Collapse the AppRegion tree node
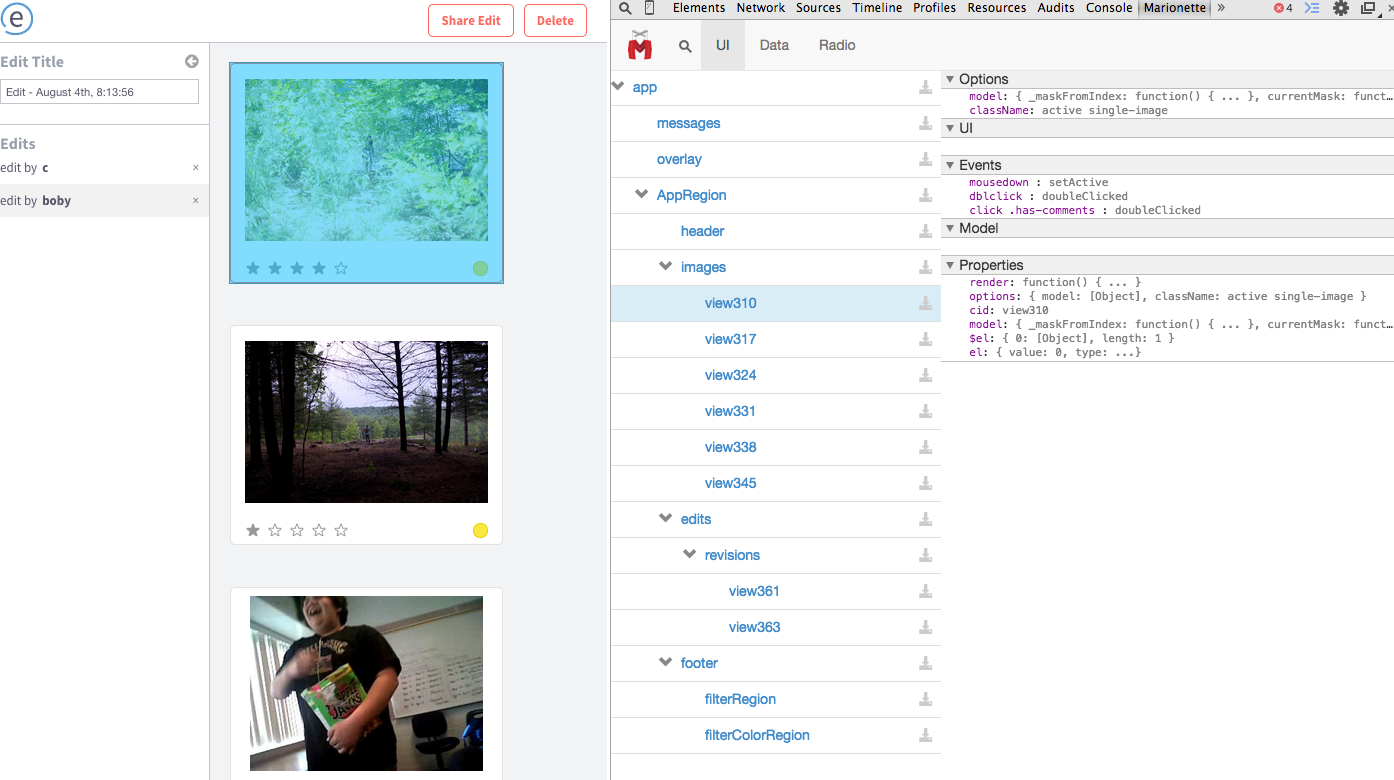The height and width of the screenshot is (780, 1394). pyautogui.click(x=642, y=195)
